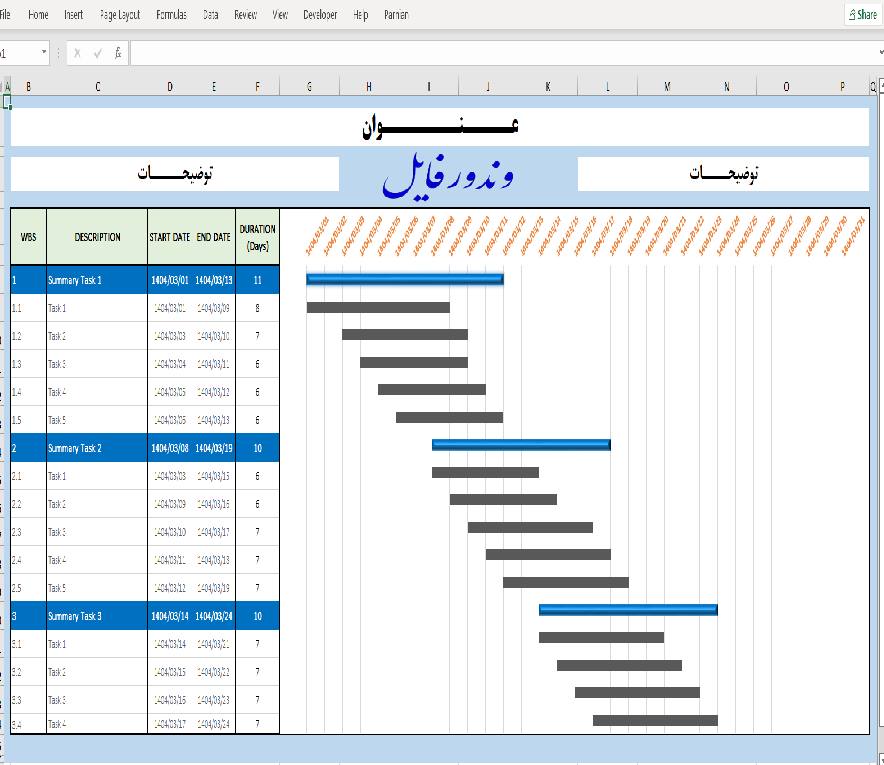Screen dimensions: 884x765
Task: Select the Summary Task 1 blue Gantt bar
Action: coord(405,279)
